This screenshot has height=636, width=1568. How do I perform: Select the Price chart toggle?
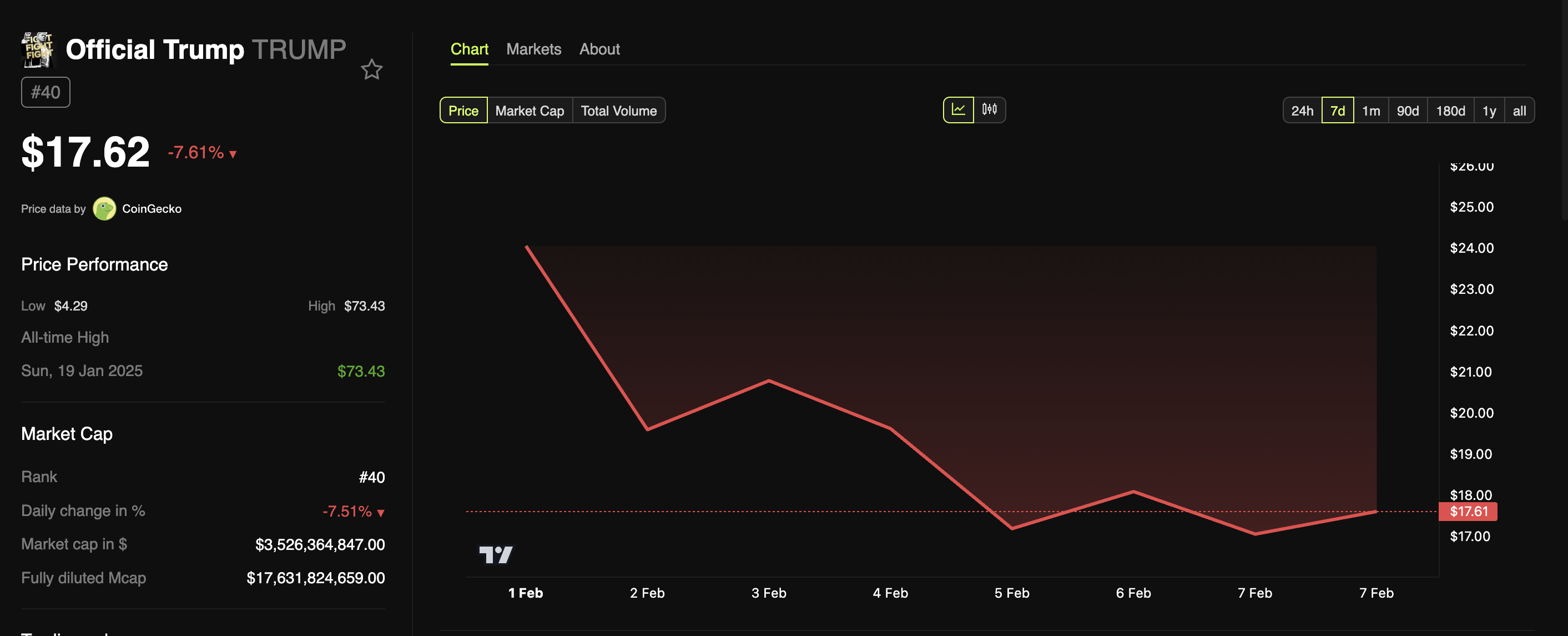click(463, 111)
